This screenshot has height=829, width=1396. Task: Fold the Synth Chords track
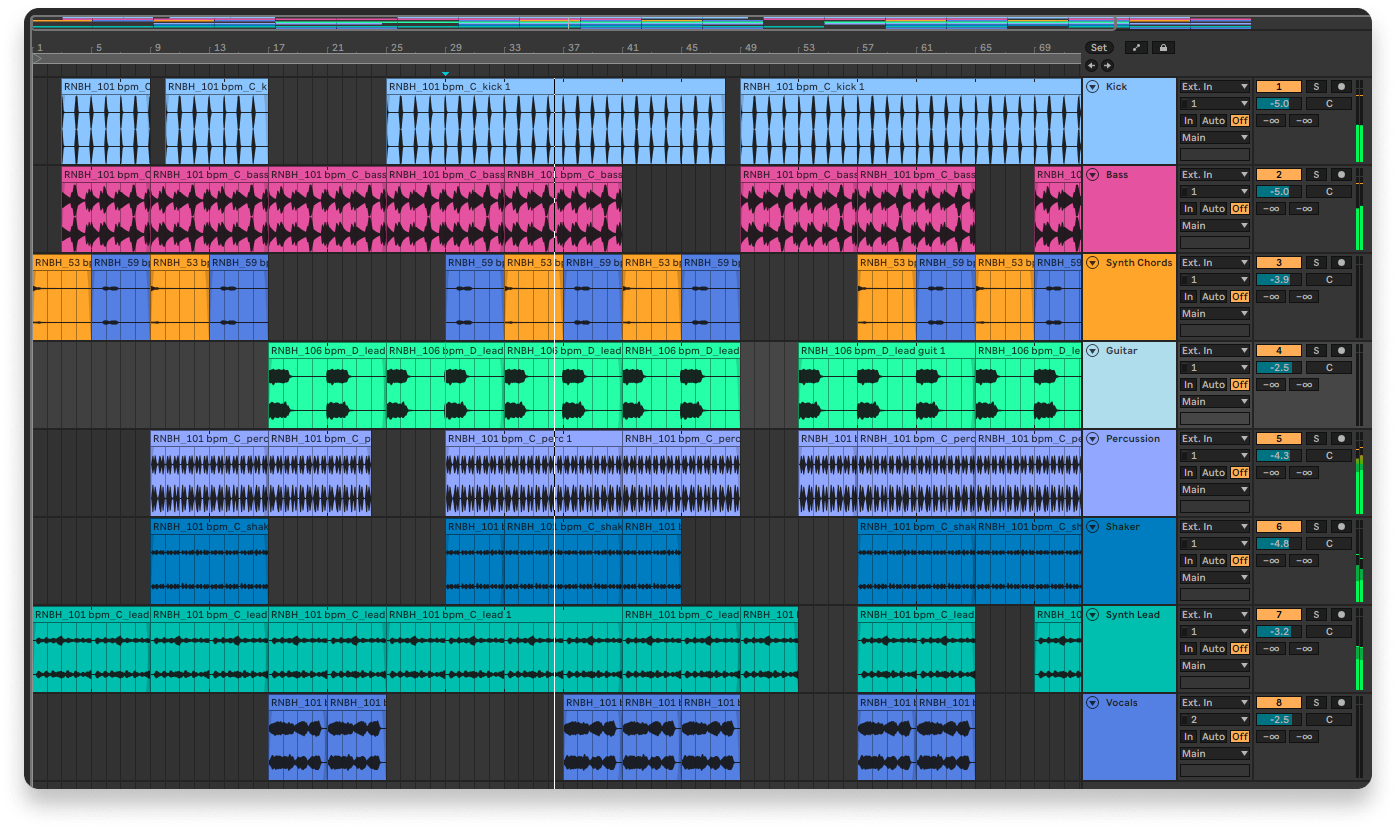pyautogui.click(x=1092, y=263)
